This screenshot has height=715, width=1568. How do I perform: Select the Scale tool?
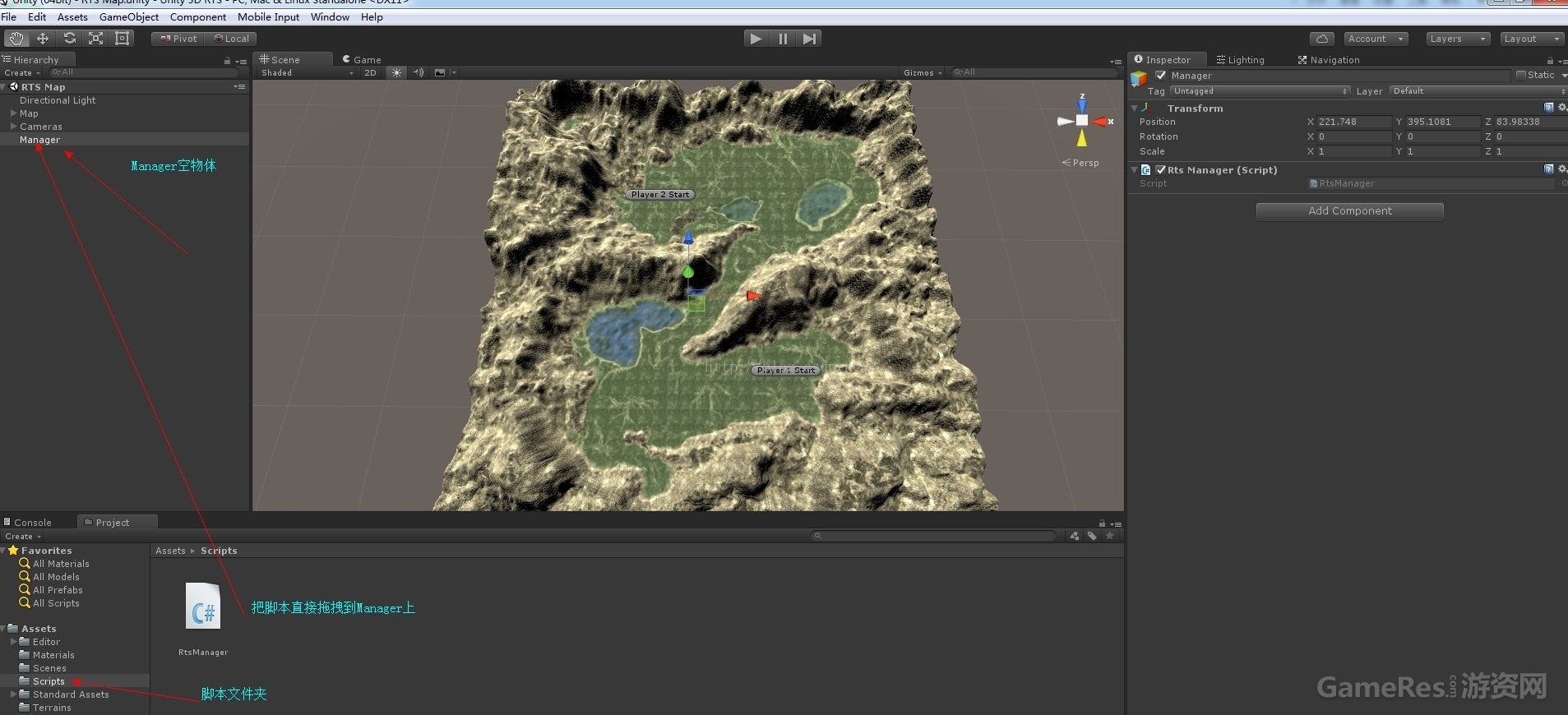[x=96, y=39]
